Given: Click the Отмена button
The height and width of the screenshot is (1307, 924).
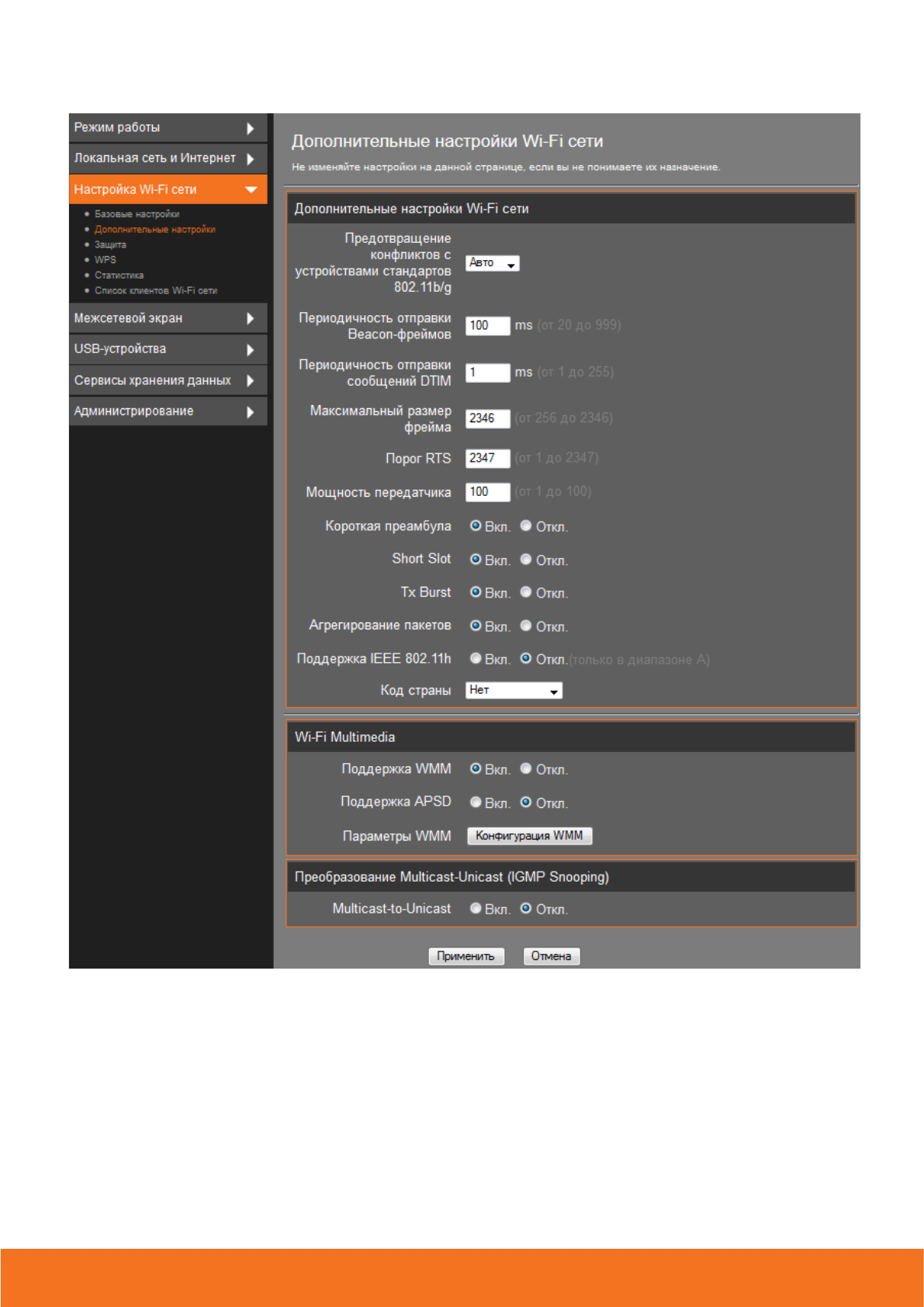Looking at the screenshot, I should click(551, 956).
